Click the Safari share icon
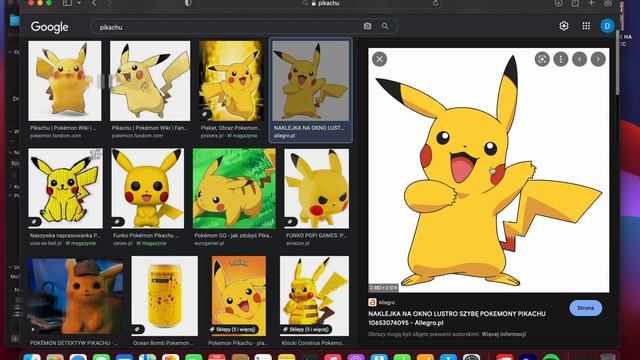 pyautogui.click(x=575, y=3)
